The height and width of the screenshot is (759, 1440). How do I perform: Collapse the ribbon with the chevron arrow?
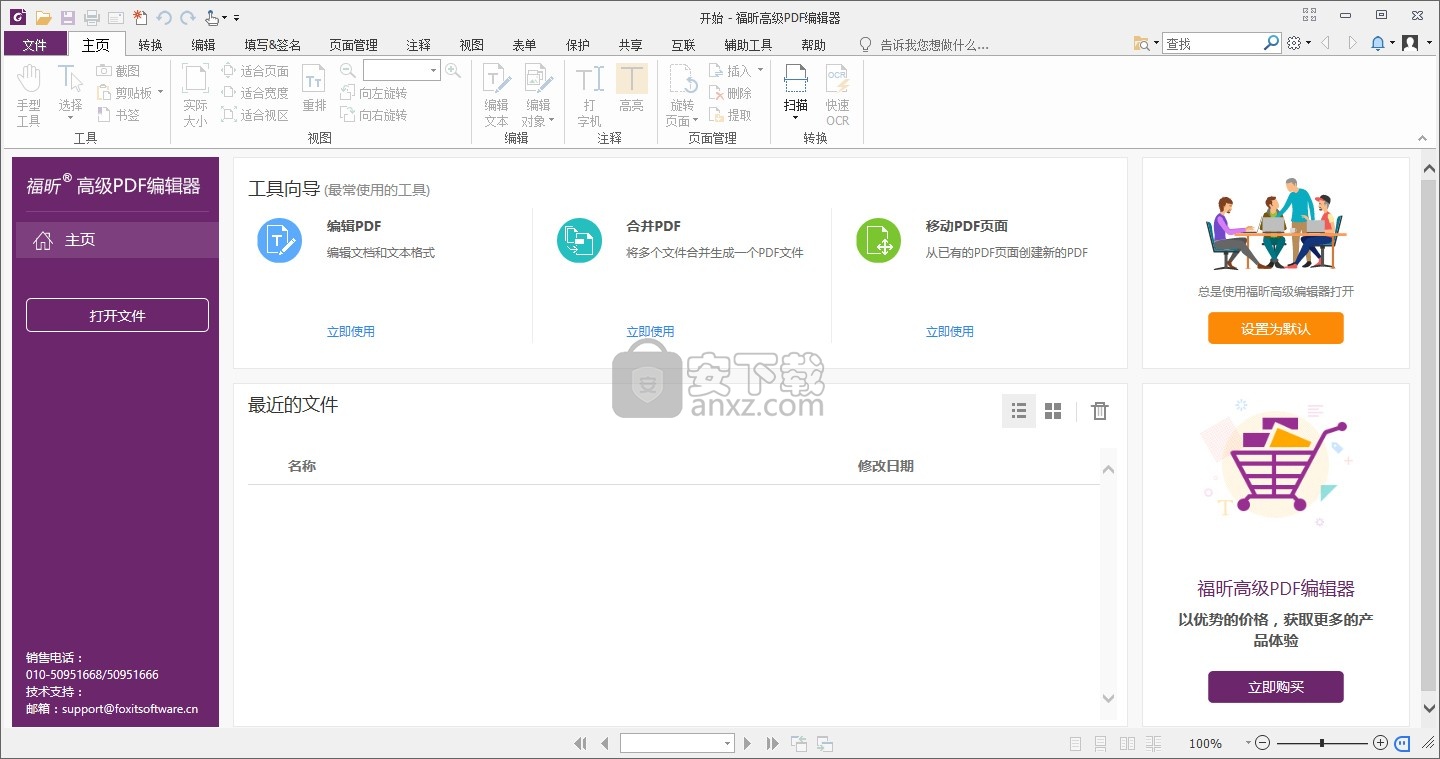pos(1422,138)
